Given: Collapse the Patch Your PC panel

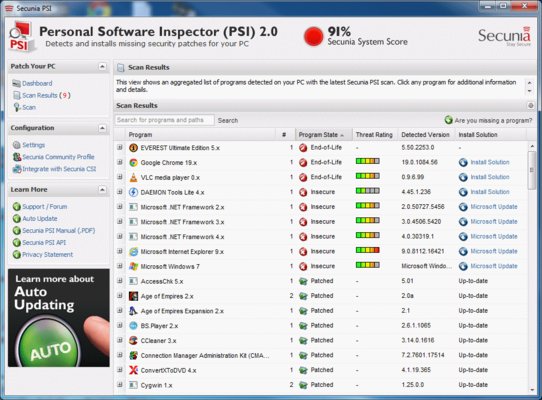Looking at the screenshot, I should point(102,66).
